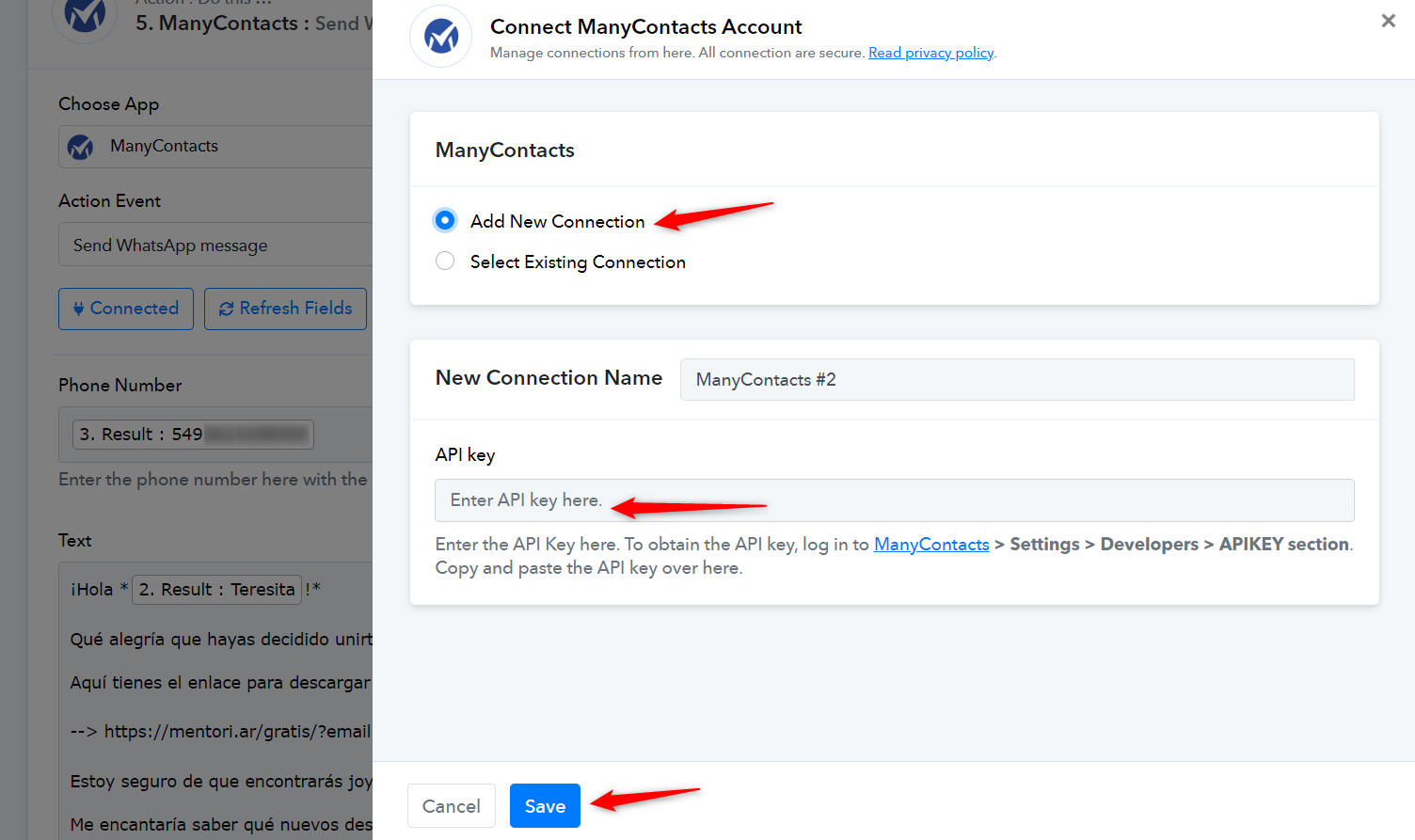Click the Add New Connection label text

(x=558, y=221)
